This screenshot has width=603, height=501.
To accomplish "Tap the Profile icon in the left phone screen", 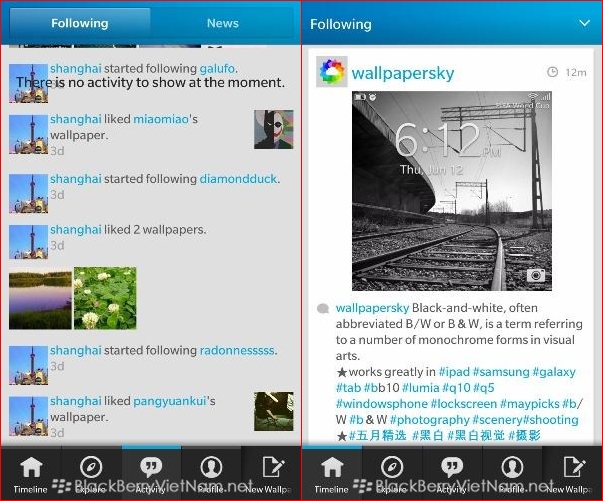I will (x=211, y=470).
